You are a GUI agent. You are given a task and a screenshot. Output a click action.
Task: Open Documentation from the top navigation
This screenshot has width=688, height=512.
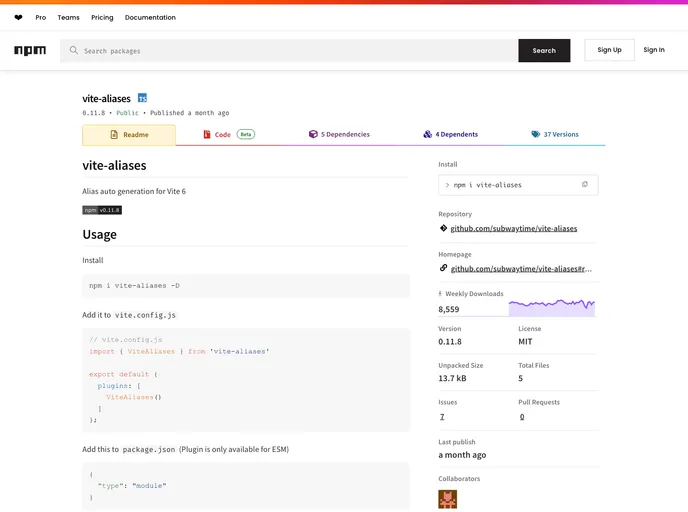[150, 18]
